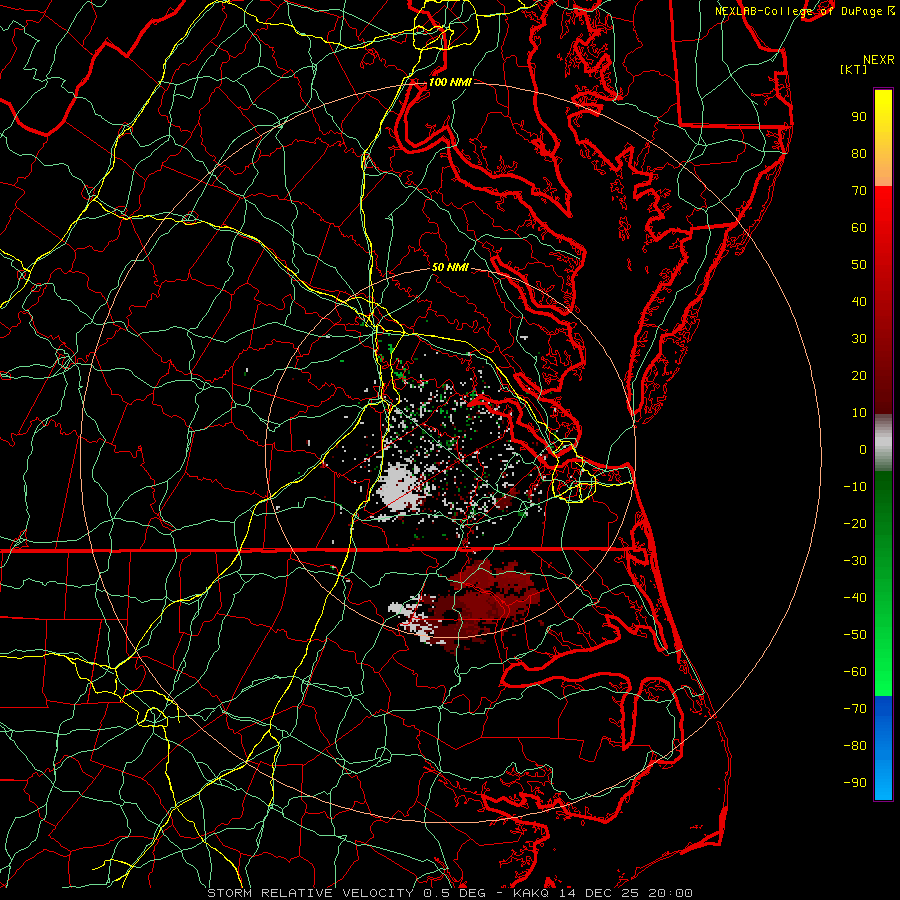Viewport: 900px width, 900px height.
Task: Click the gray zero-velocity color bar segment
Action: click(883, 443)
